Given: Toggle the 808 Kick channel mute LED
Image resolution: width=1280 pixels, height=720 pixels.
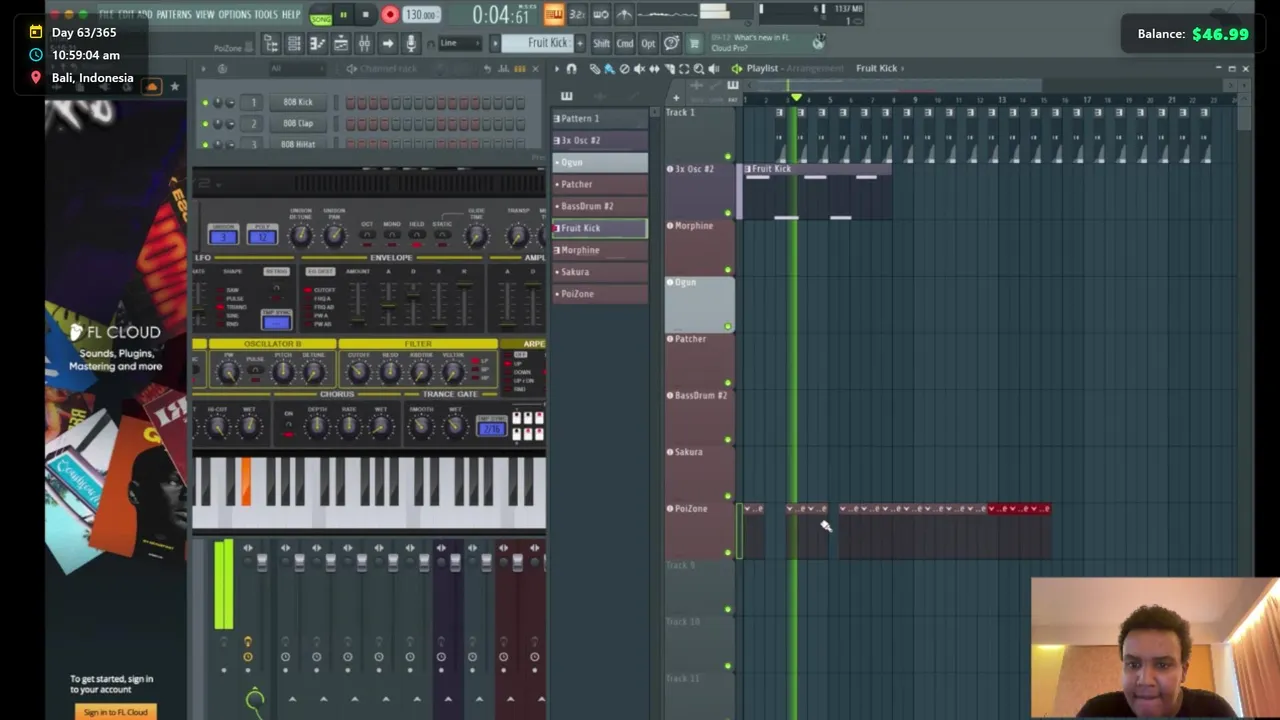Looking at the screenshot, I should 205,102.
